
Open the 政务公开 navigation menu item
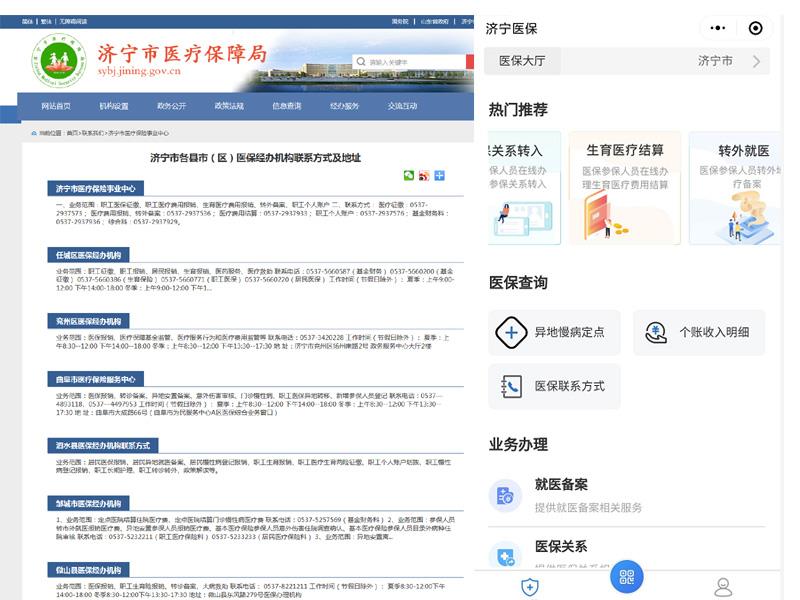[x=171, y=106]
